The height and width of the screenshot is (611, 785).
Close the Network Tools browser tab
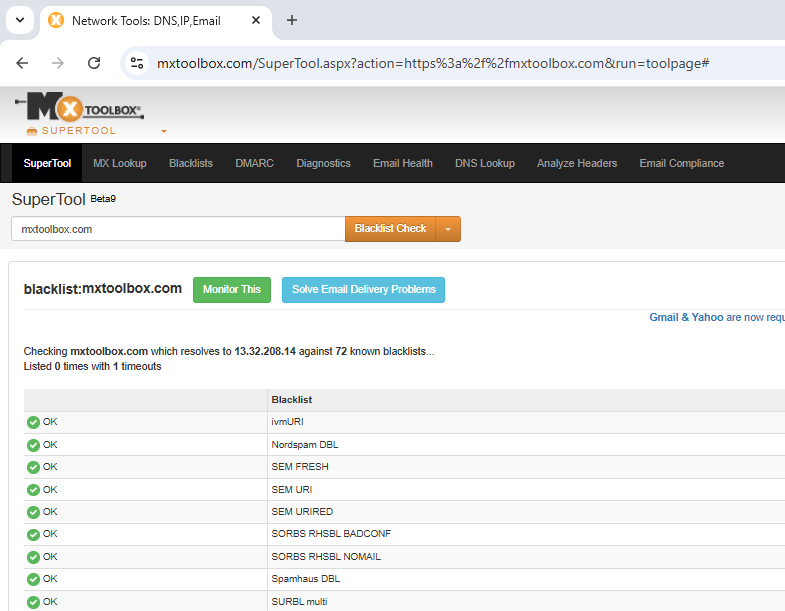pos(256,20)
